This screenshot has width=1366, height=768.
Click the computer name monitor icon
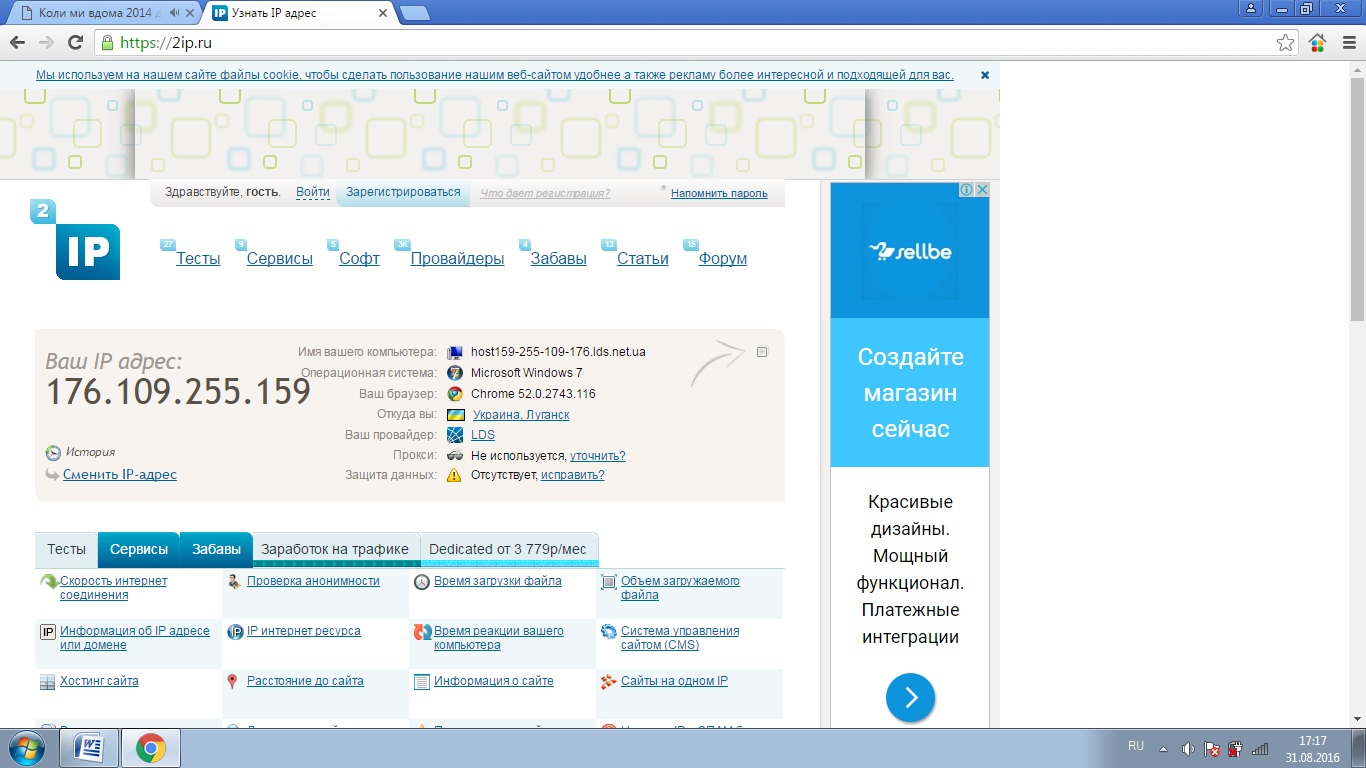(455, 352)
